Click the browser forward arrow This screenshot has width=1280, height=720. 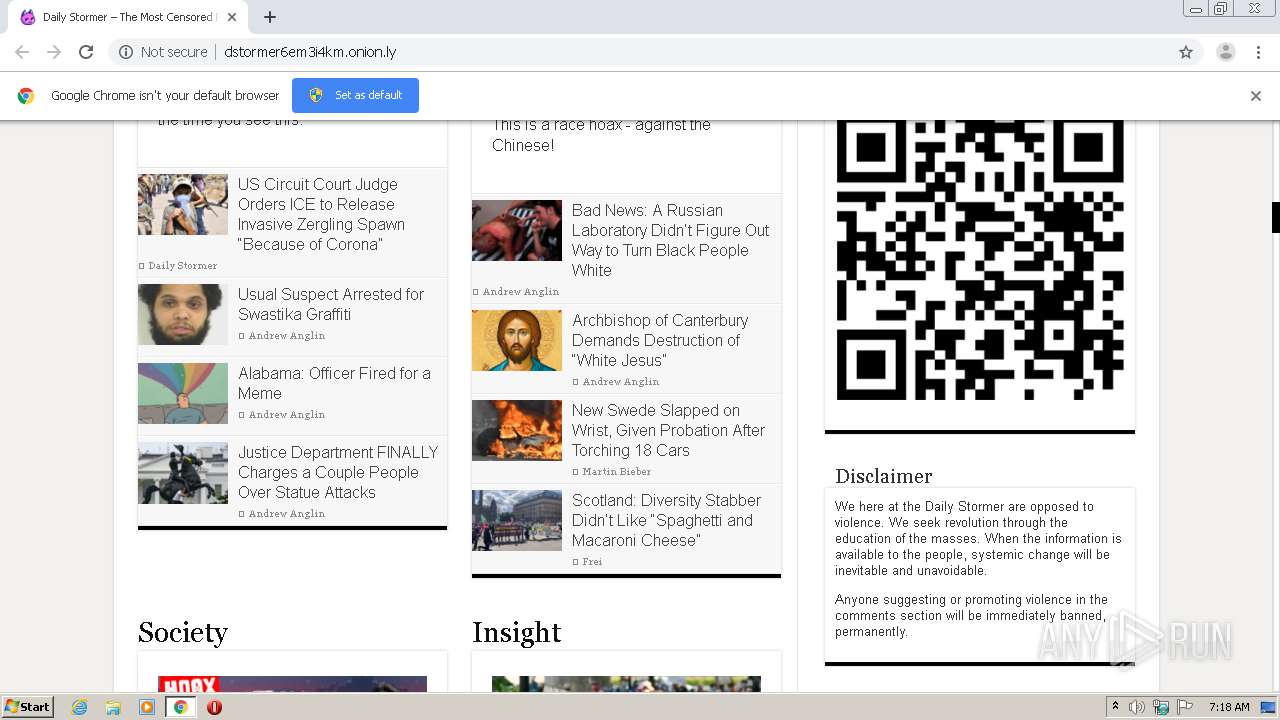coord(54,52)
